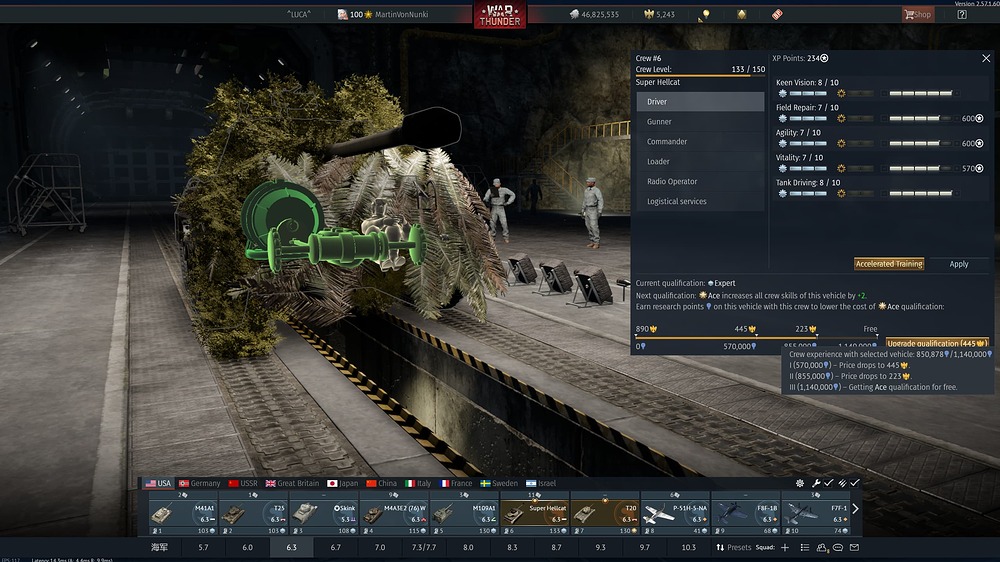This screenshot has width=1000, height=562.
Task: Select the 海軍 preset tab
Action: [159, 547]
